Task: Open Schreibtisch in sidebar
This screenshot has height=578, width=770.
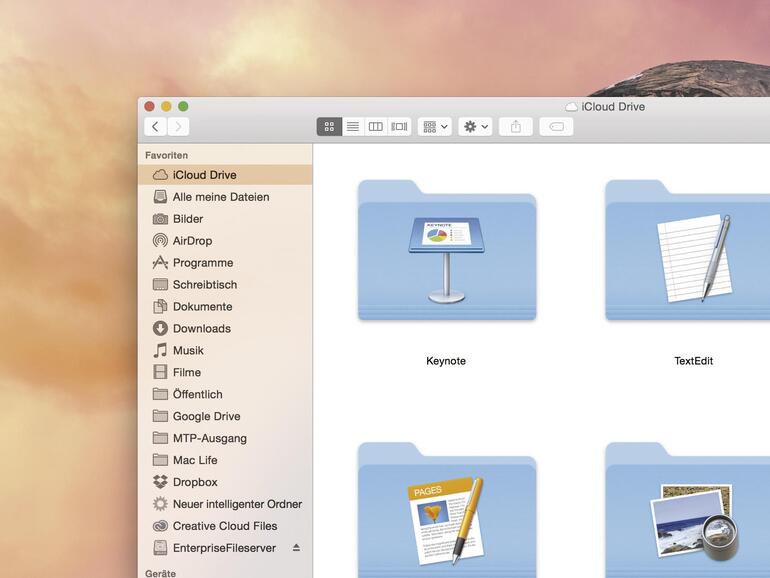Action: pyautogui.click(x=225, y=285)
